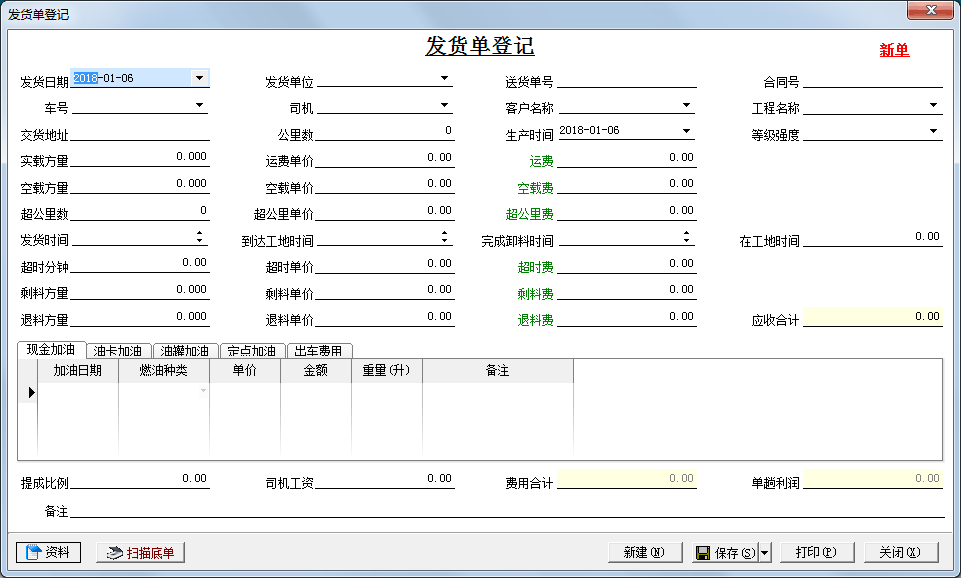
Task: Click the 费用合计 total field
Action: 627,479
